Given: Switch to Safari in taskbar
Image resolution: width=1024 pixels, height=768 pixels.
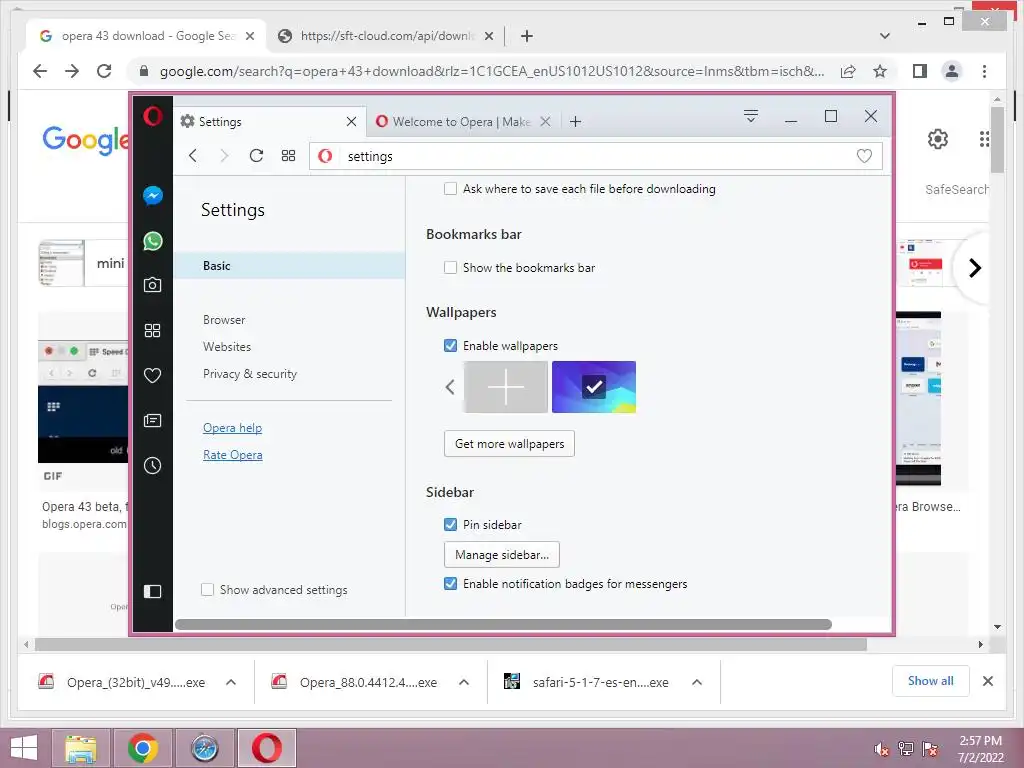Looking at the screenshot, I should coord(205,748).
